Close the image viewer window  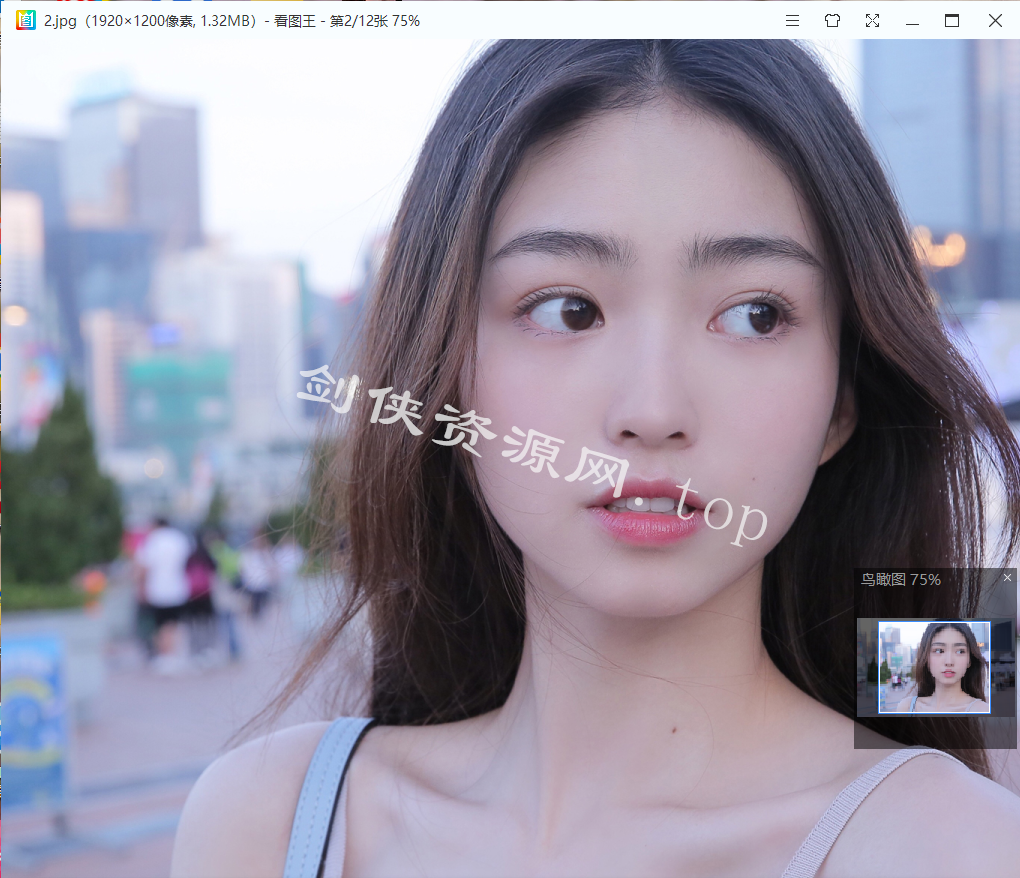995,20
